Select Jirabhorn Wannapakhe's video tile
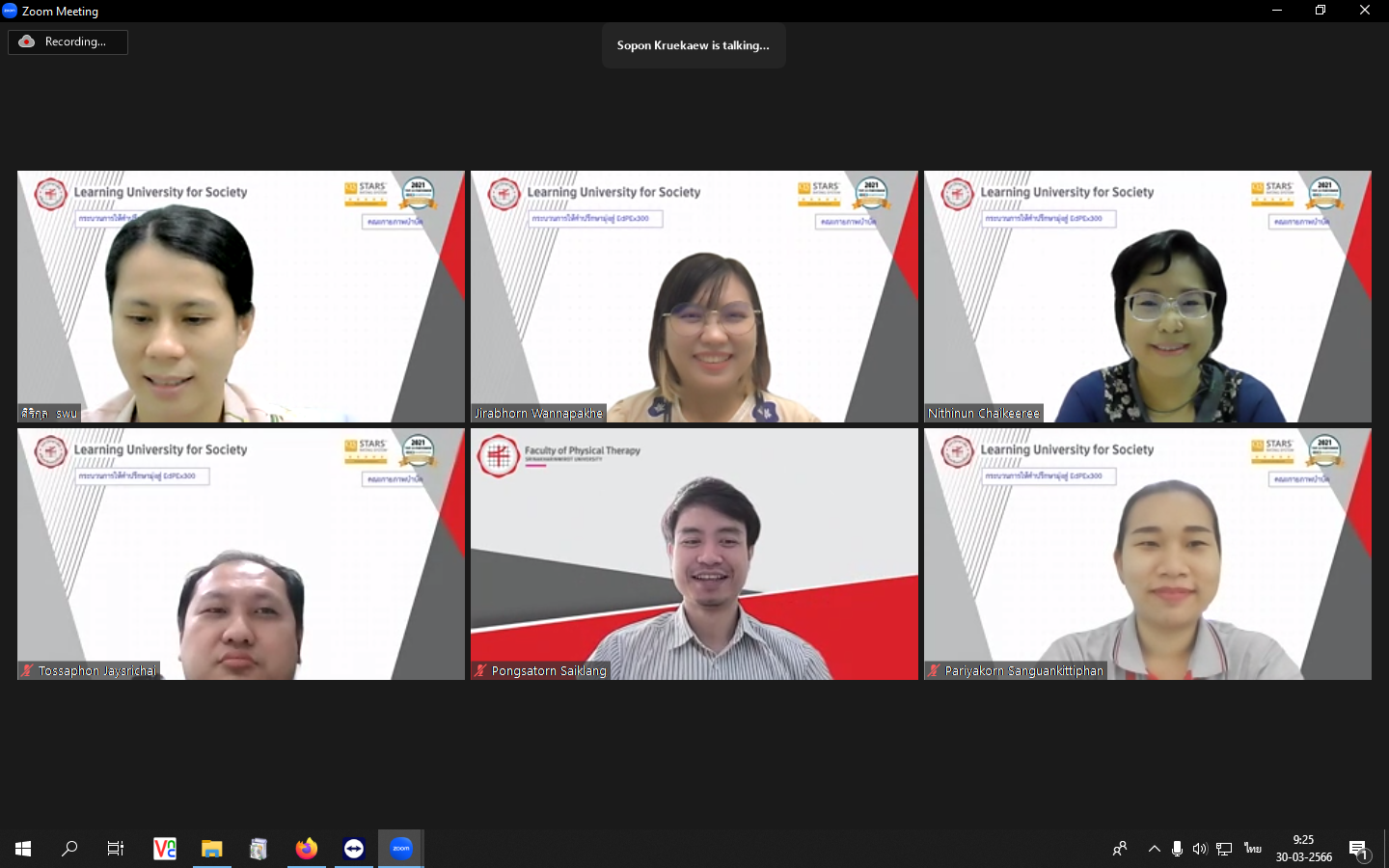The image size is (1389, 868). pos(694,296)
